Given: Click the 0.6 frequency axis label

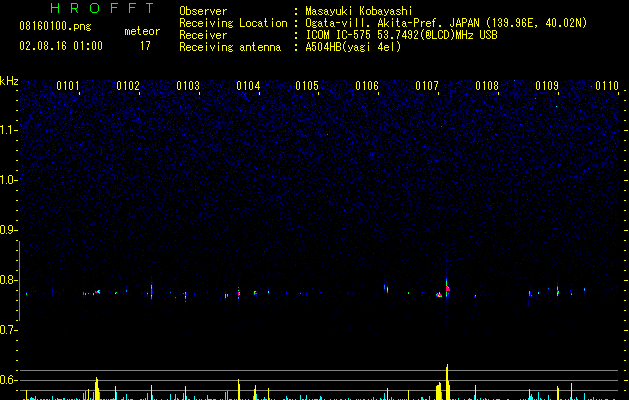Looking at the screenshot, I should (x=8, y=380).
